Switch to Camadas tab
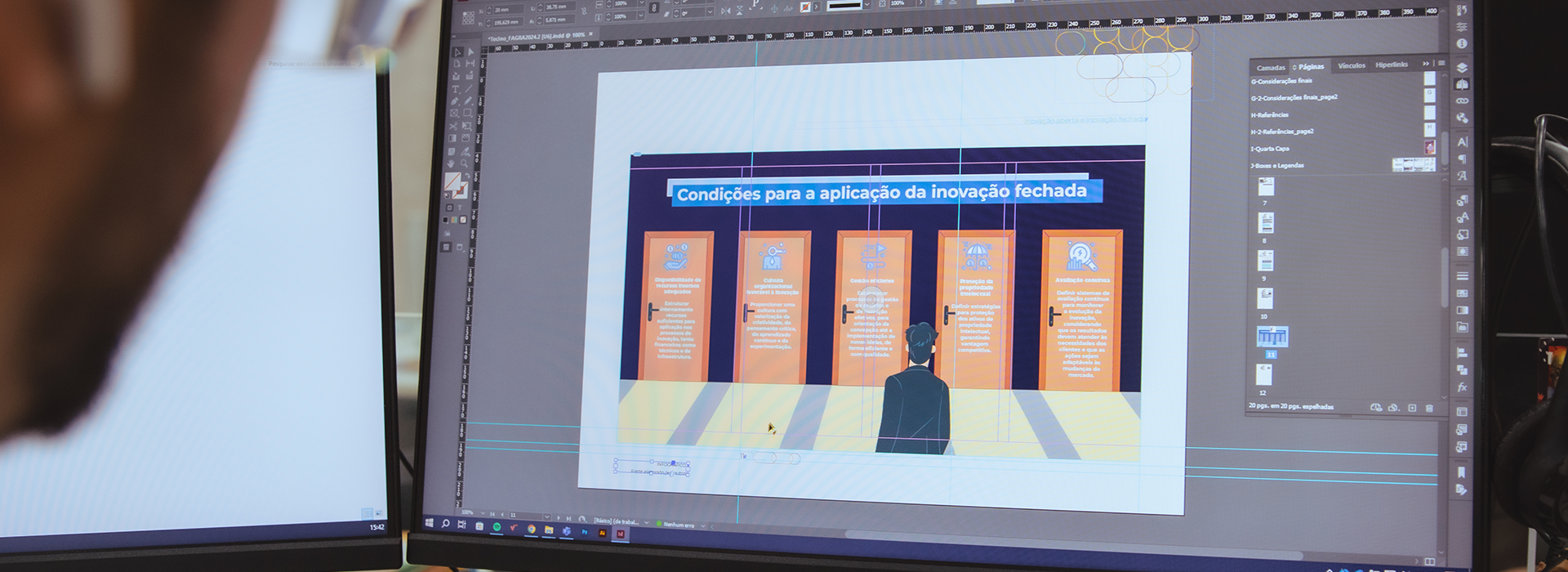 [x=1272, y=67]
